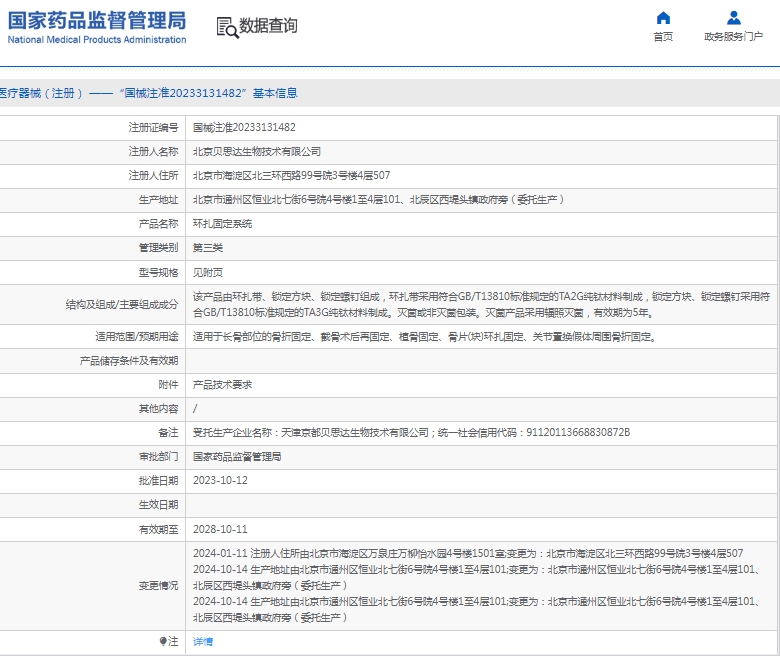Image resolution: width=780 pixels, height=659 pixels.
Task: Click the 注册人住所 row label
Action: pos(153,175)
